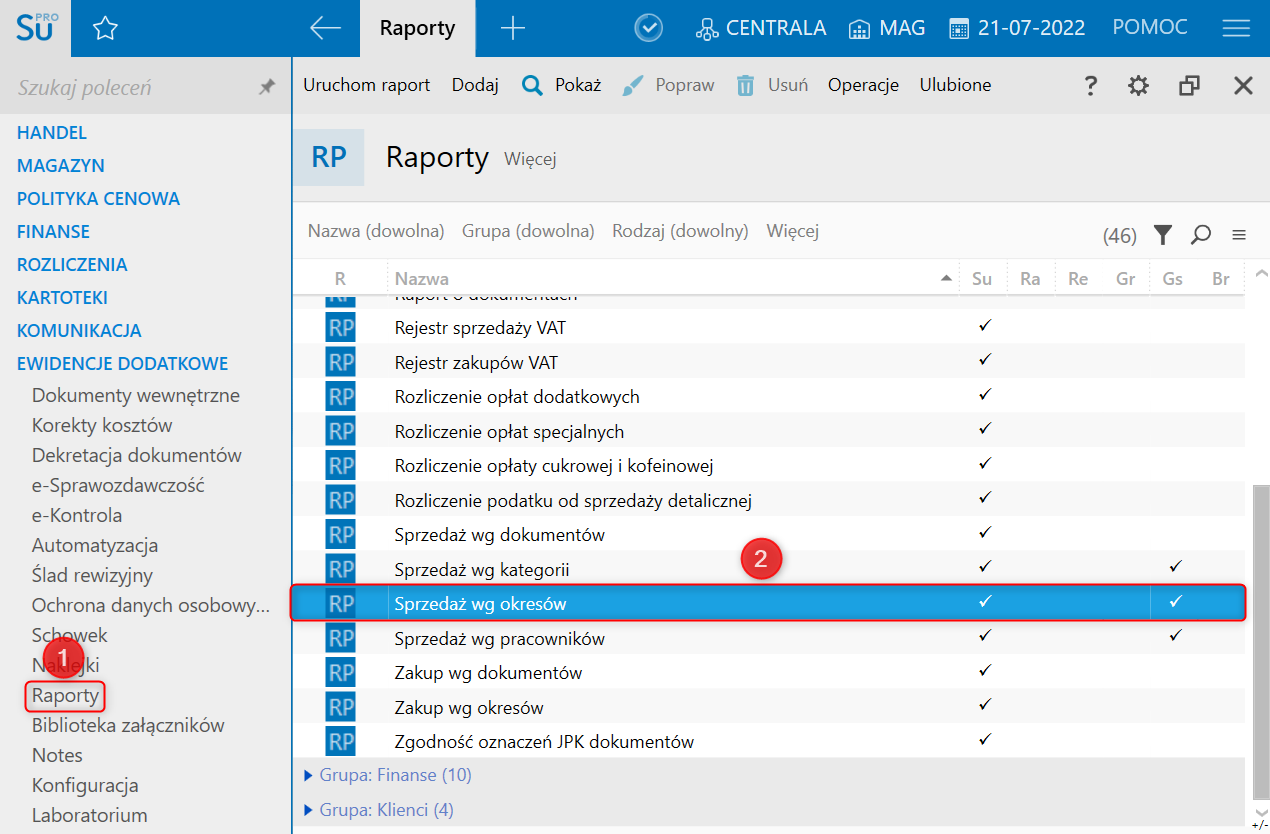Click the Usuń button
The width and height of the screenshot is (1270, 834).
(x=772, y=86)
